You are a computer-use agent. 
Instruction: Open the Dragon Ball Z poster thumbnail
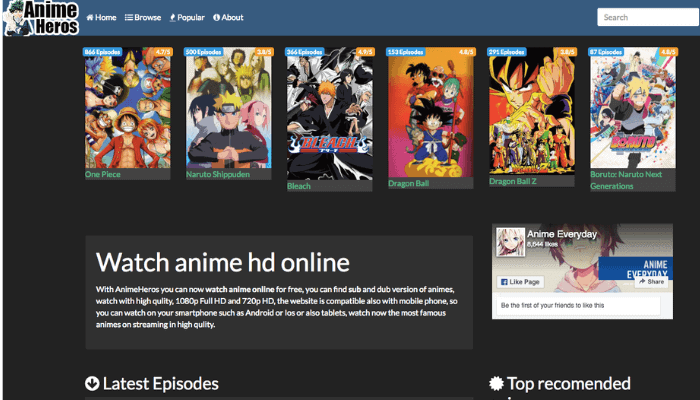pyautogui.click(x=532, y=111)
